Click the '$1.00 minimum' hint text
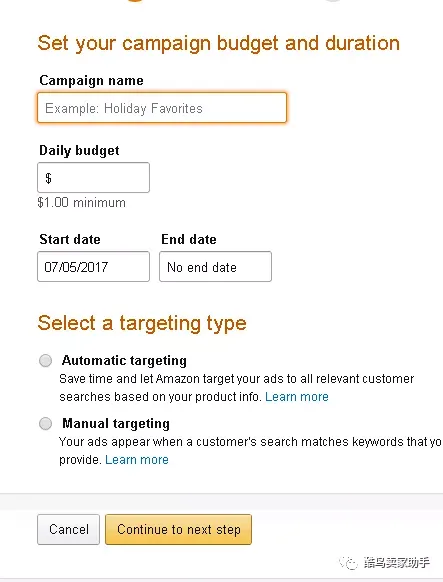 click(x=82, y=203)
